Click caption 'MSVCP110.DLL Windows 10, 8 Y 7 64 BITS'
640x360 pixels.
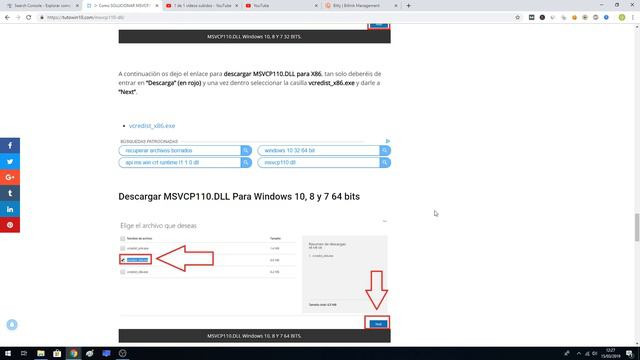coord(254,336)
